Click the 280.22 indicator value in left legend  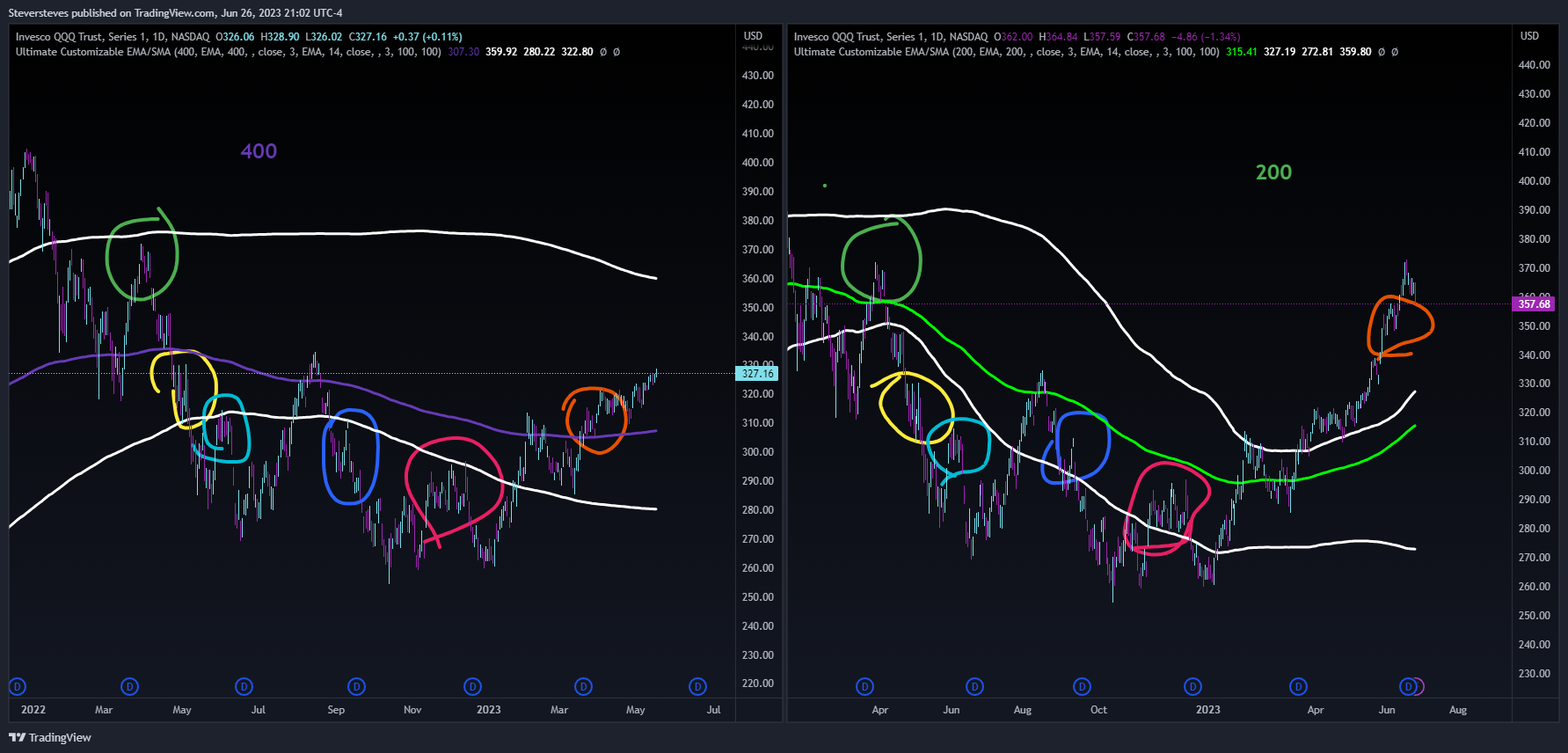click(539, 52)
